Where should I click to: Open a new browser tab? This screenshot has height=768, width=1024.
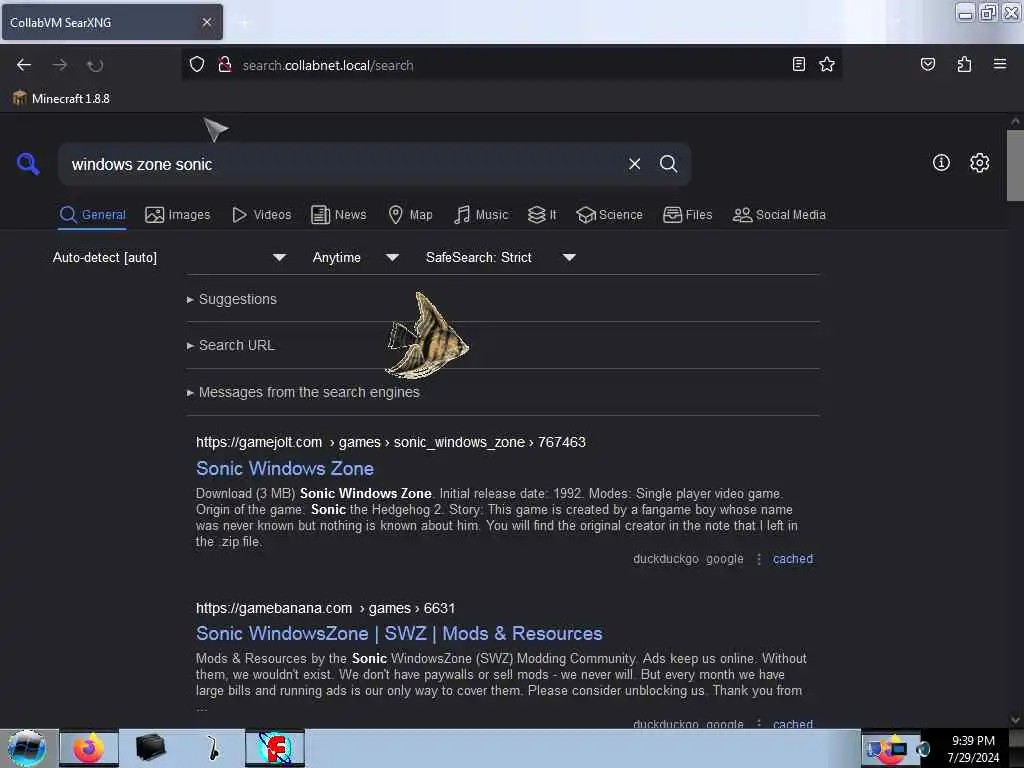click(x=244, y=22)
